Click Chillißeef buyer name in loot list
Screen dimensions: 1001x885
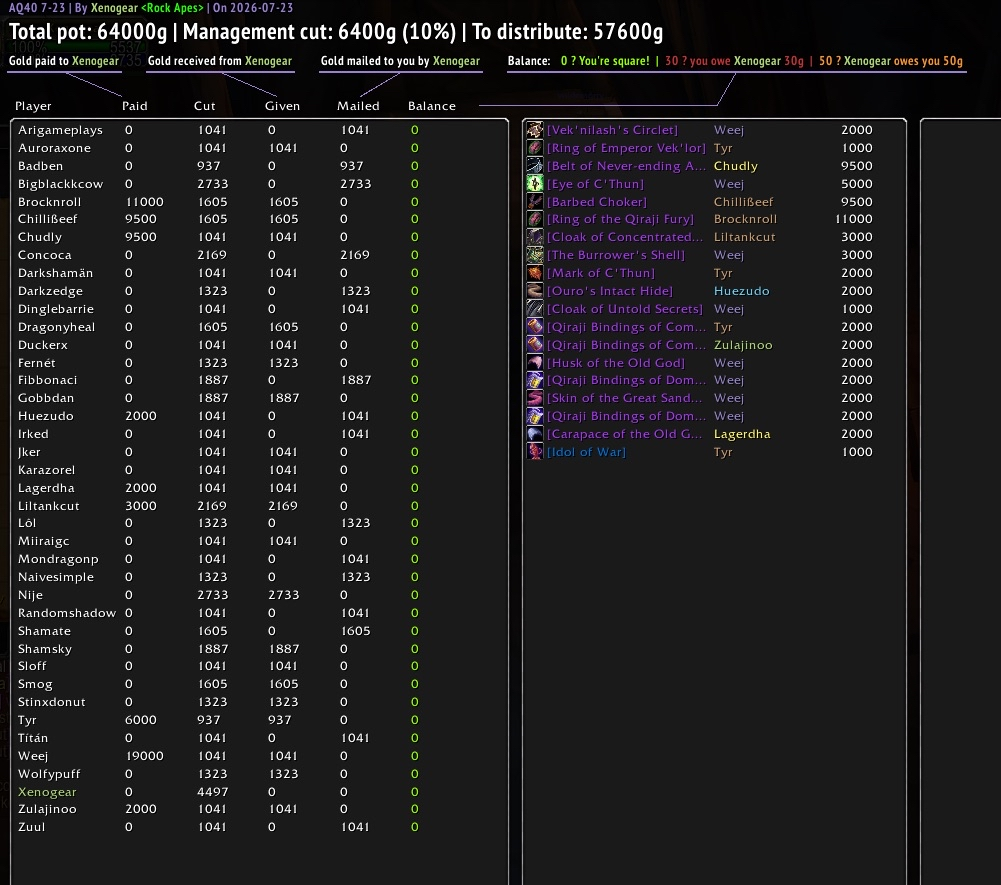743,202
